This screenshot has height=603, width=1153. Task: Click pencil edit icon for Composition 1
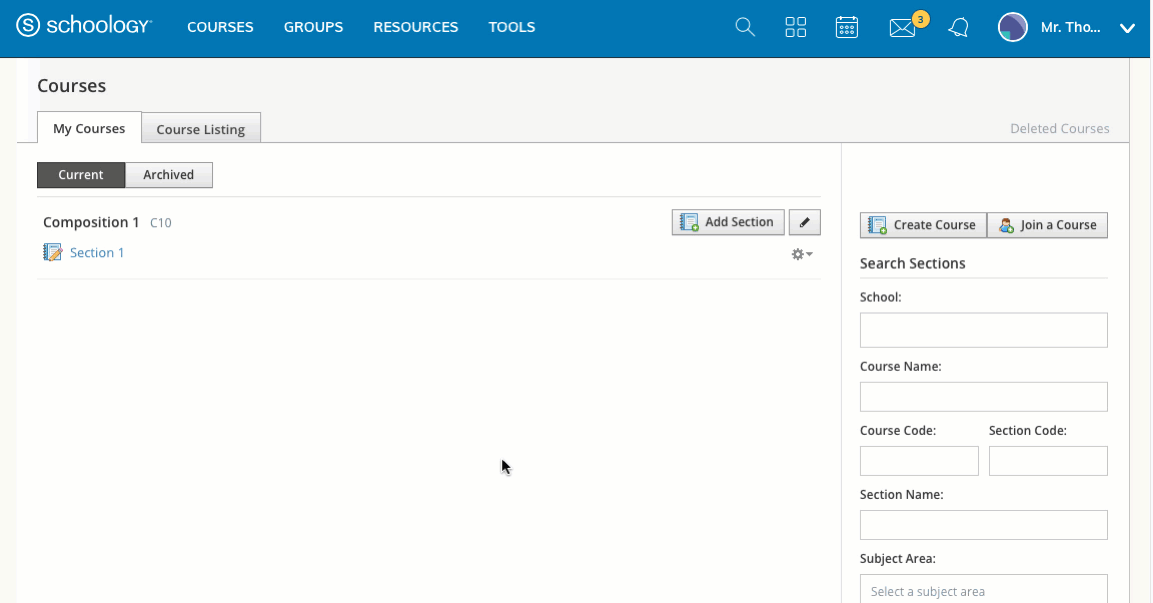pos(804,222)
